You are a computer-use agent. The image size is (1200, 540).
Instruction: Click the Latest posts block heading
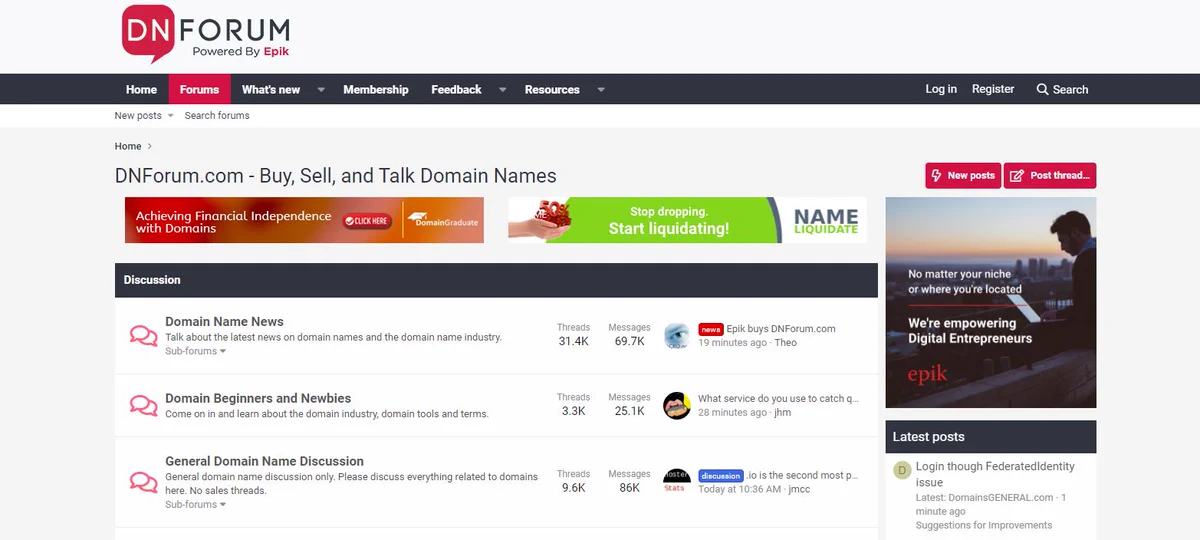[x=929, y=437]
